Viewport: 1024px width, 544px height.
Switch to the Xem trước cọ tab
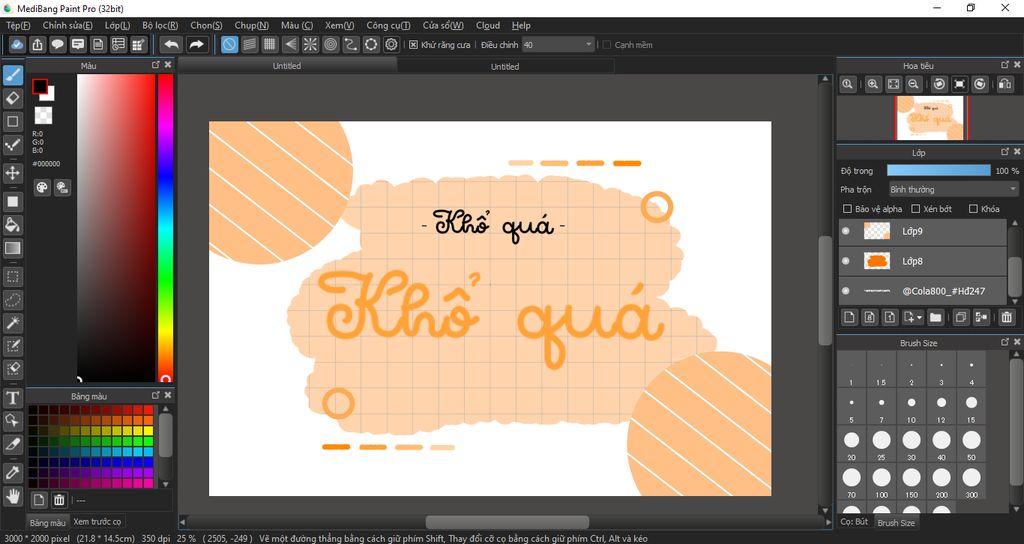(x=97, y=522)
